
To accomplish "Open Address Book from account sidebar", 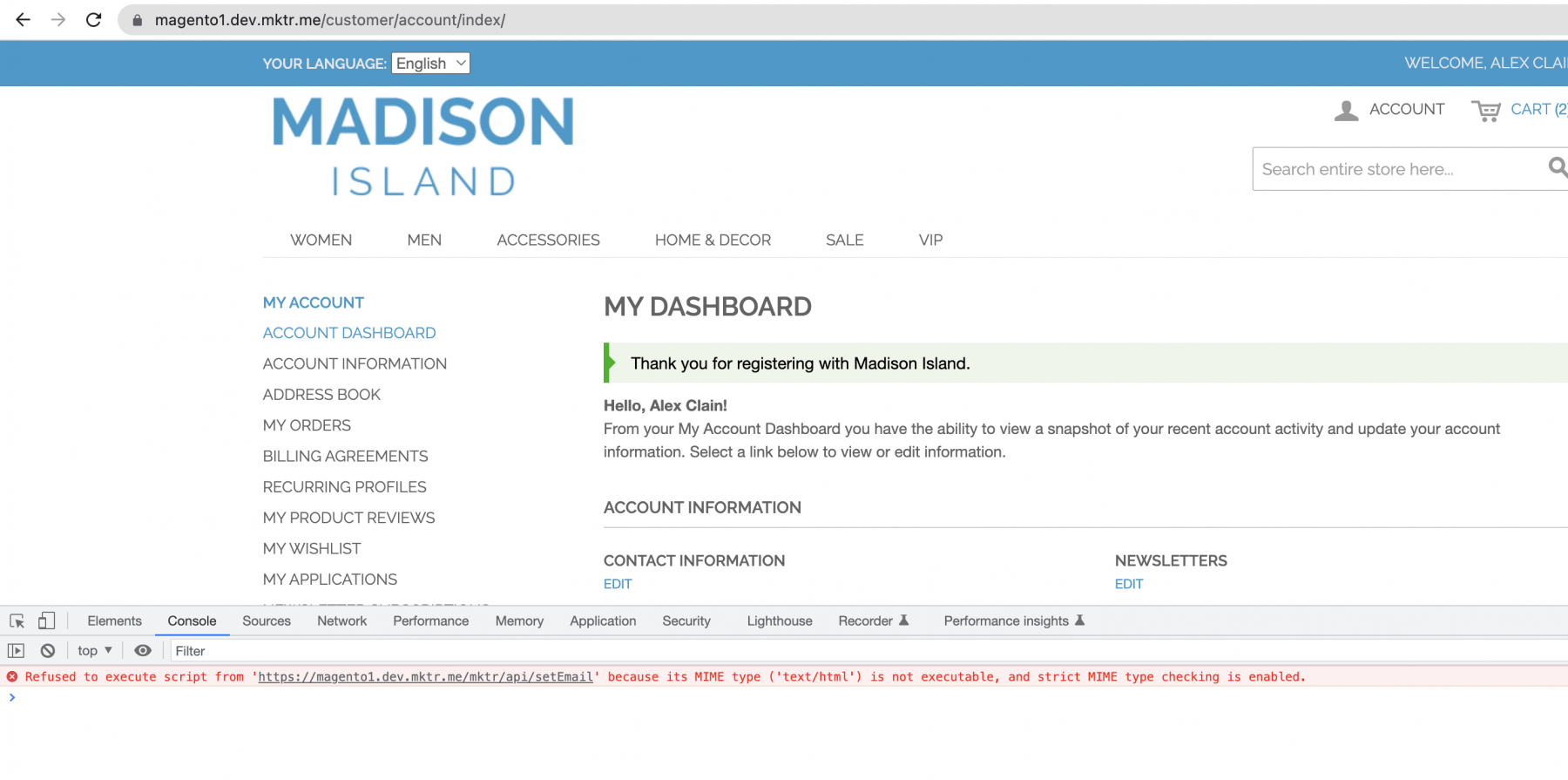I will 321,395.
